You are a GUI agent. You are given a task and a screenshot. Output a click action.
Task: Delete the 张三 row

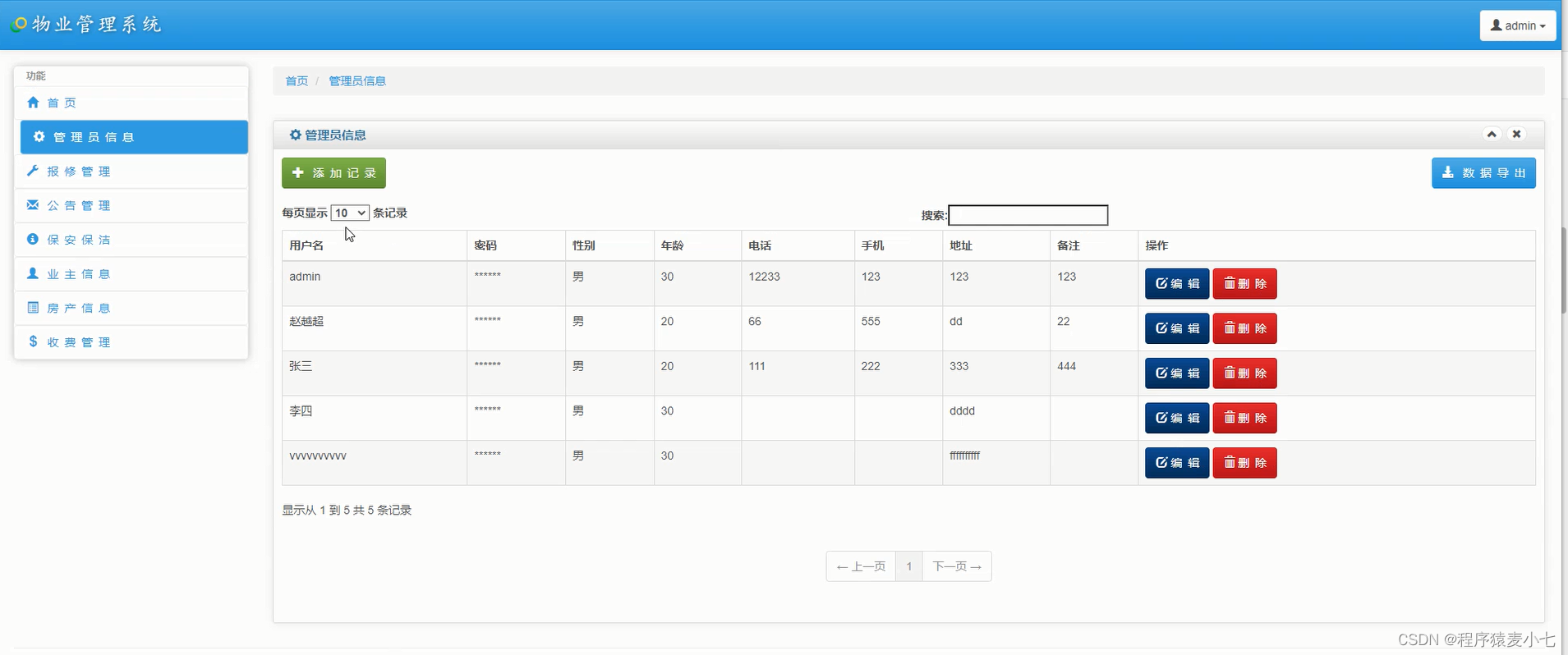(x=1244, y=373)
